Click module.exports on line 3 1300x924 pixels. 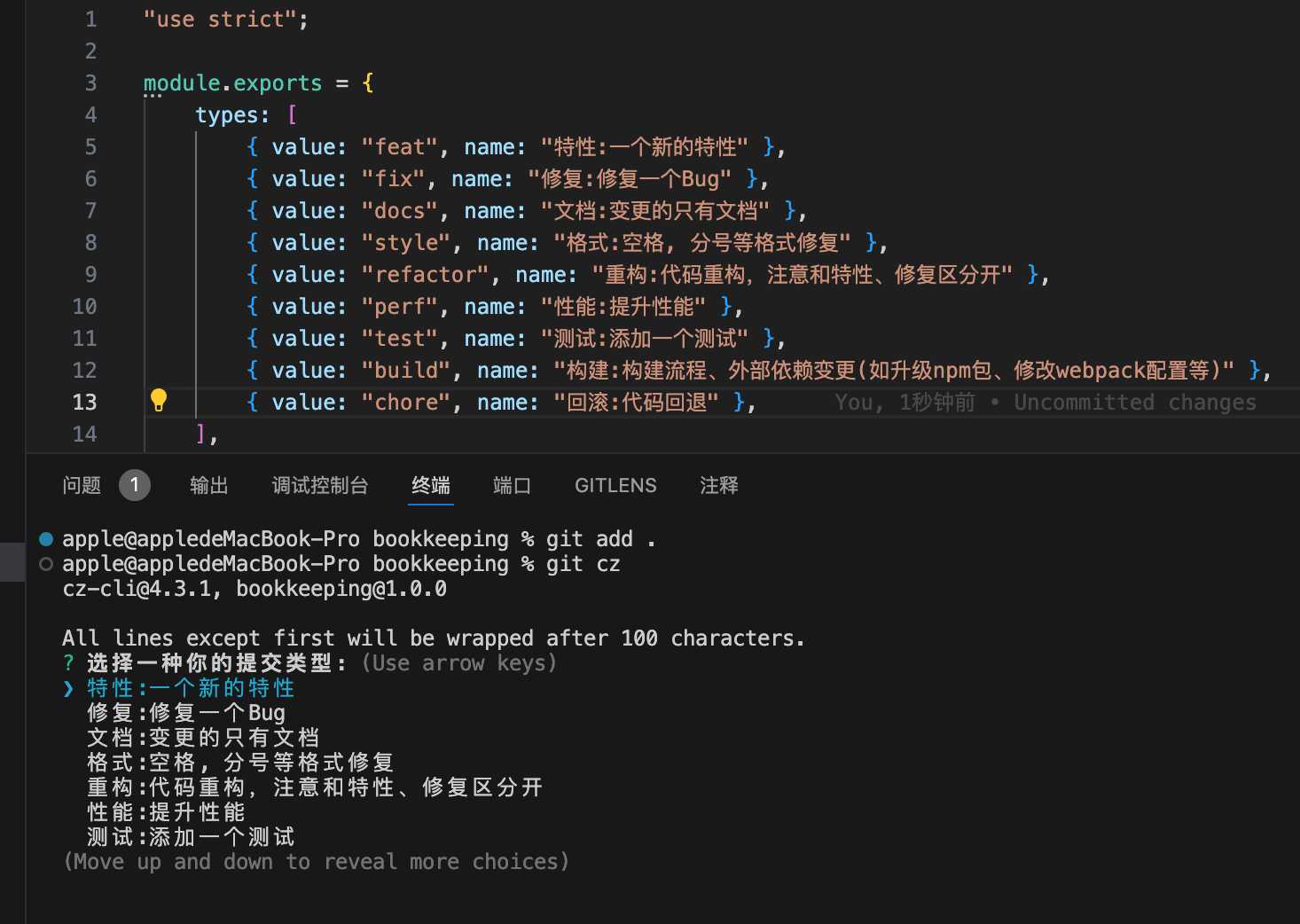[x=232, y=82]
